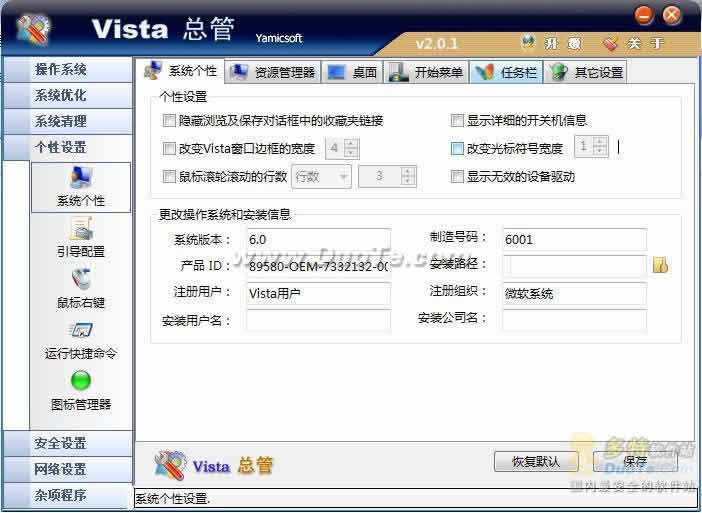The image size is (702, 513).
Task: Increase the cursor width spinner value
Action: click(600, 141)
